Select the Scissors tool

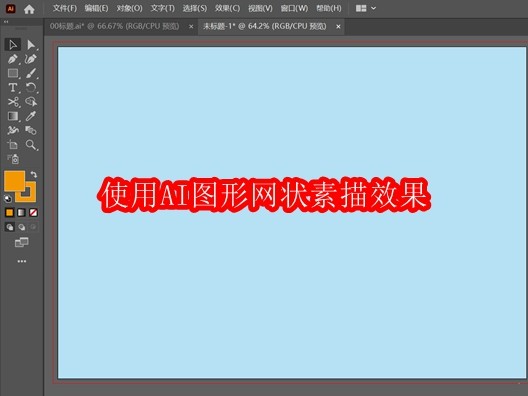(x=12, y=102)
